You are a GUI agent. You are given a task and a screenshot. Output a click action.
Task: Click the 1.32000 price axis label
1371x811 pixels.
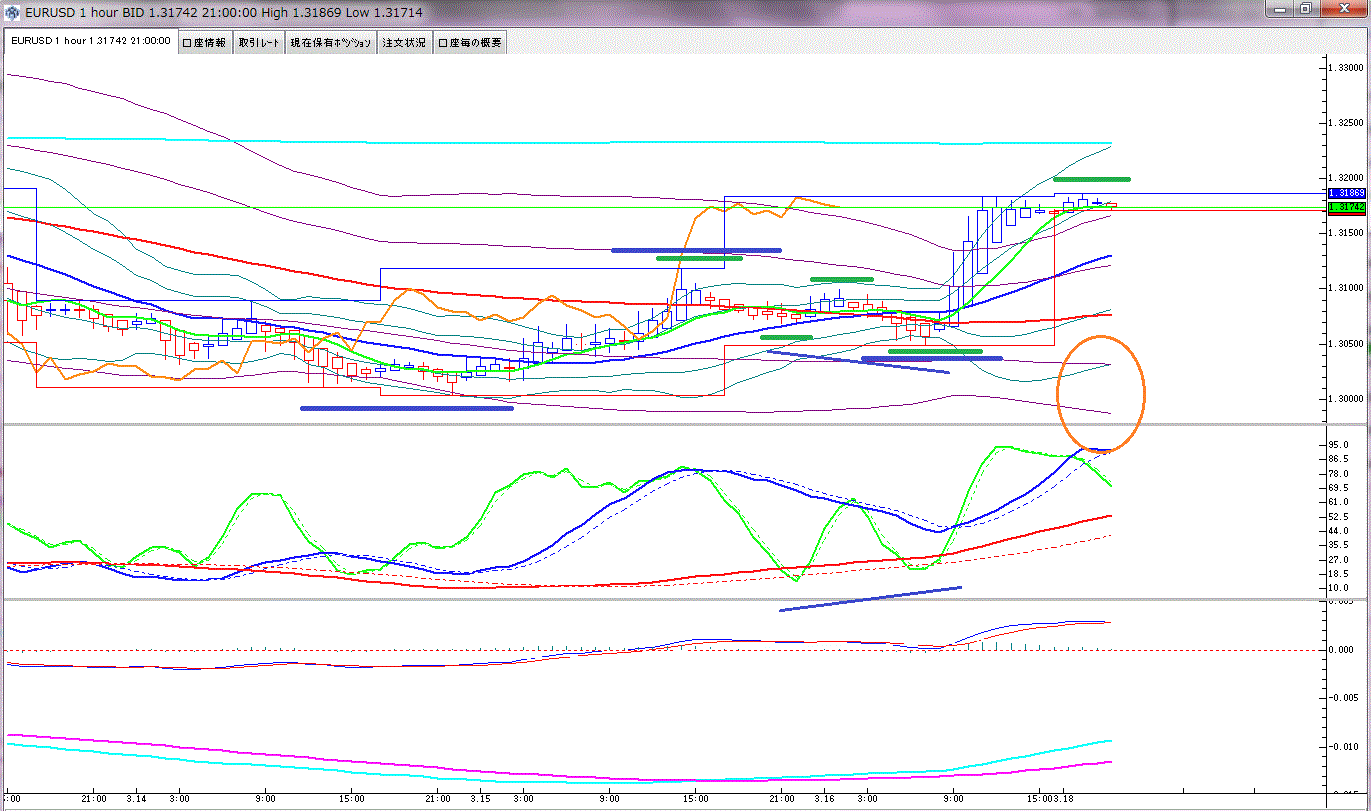[x=1346, y=177]
